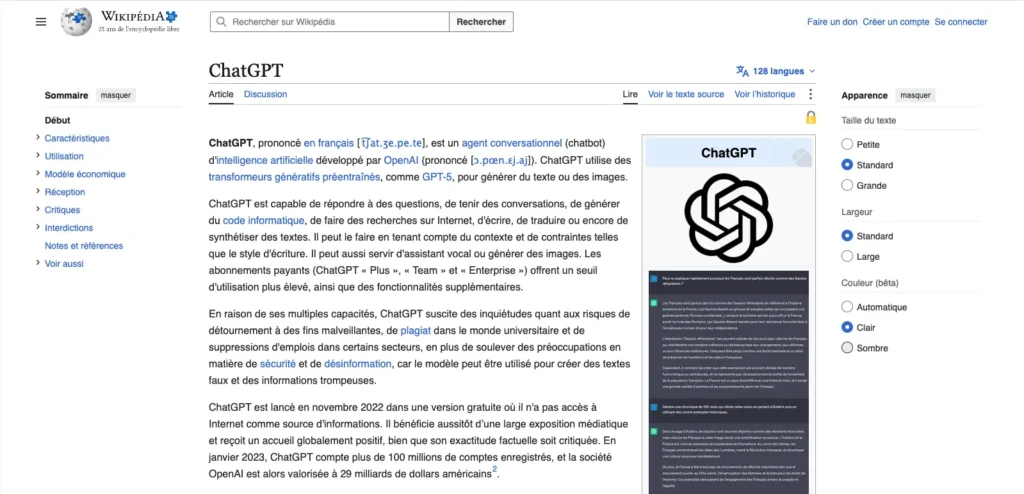Select Automatique color mode
1024x494 pixels.
pos(847,307)
